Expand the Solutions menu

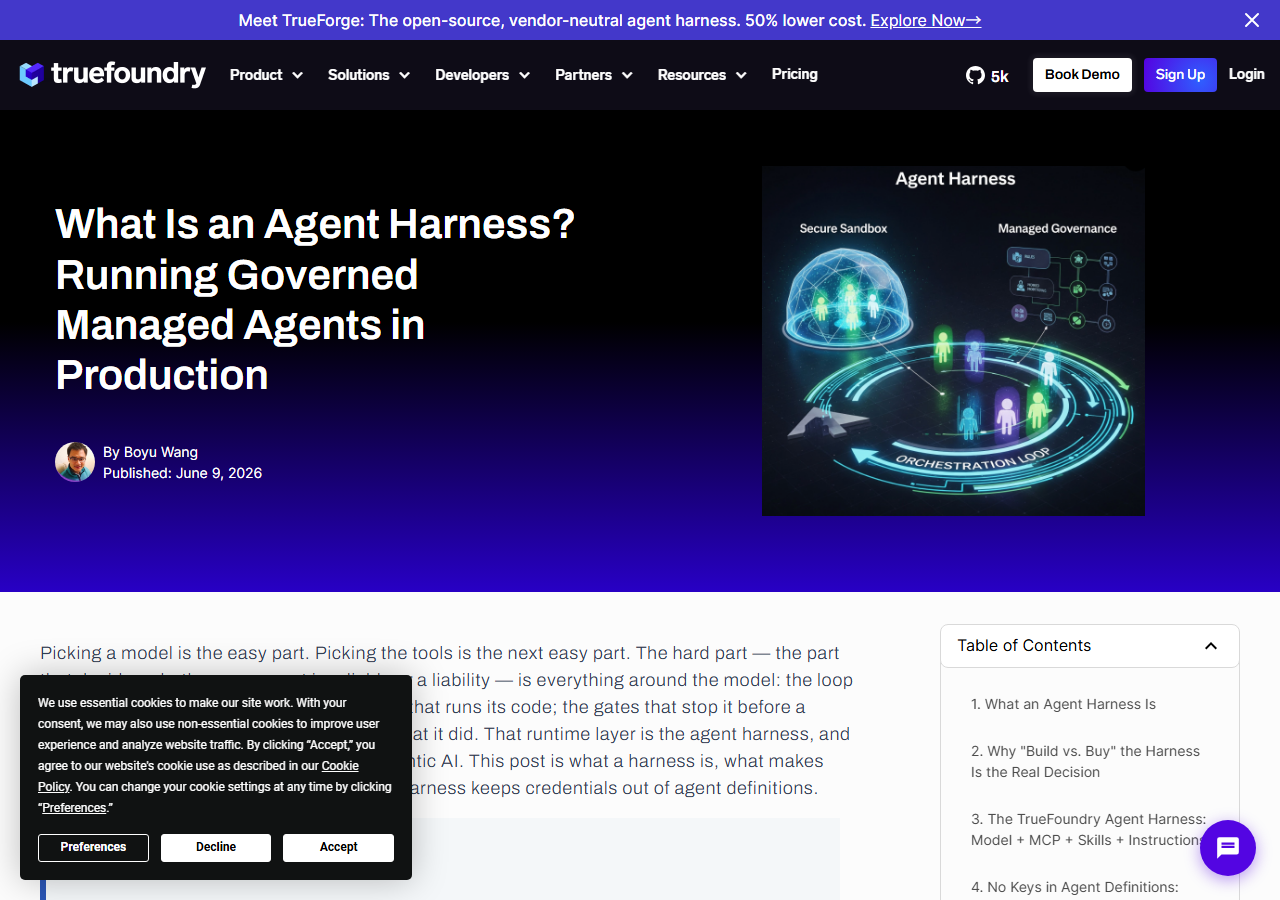[x=369, y=75]
